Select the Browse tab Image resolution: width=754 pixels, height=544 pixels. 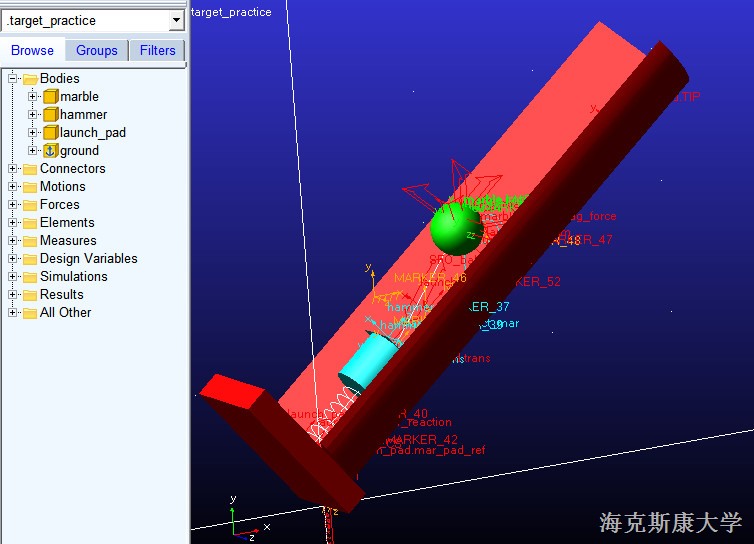point(33,50)
